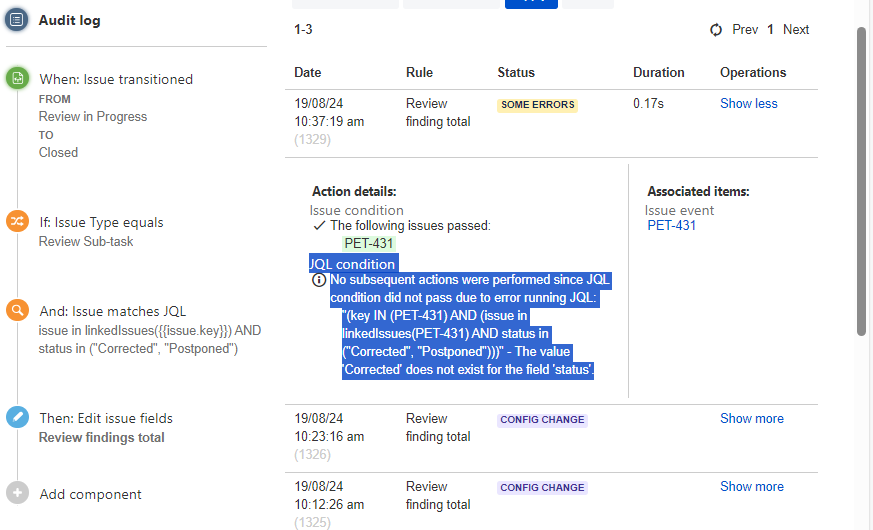Click the Rule column header

(x=419, y=72)
